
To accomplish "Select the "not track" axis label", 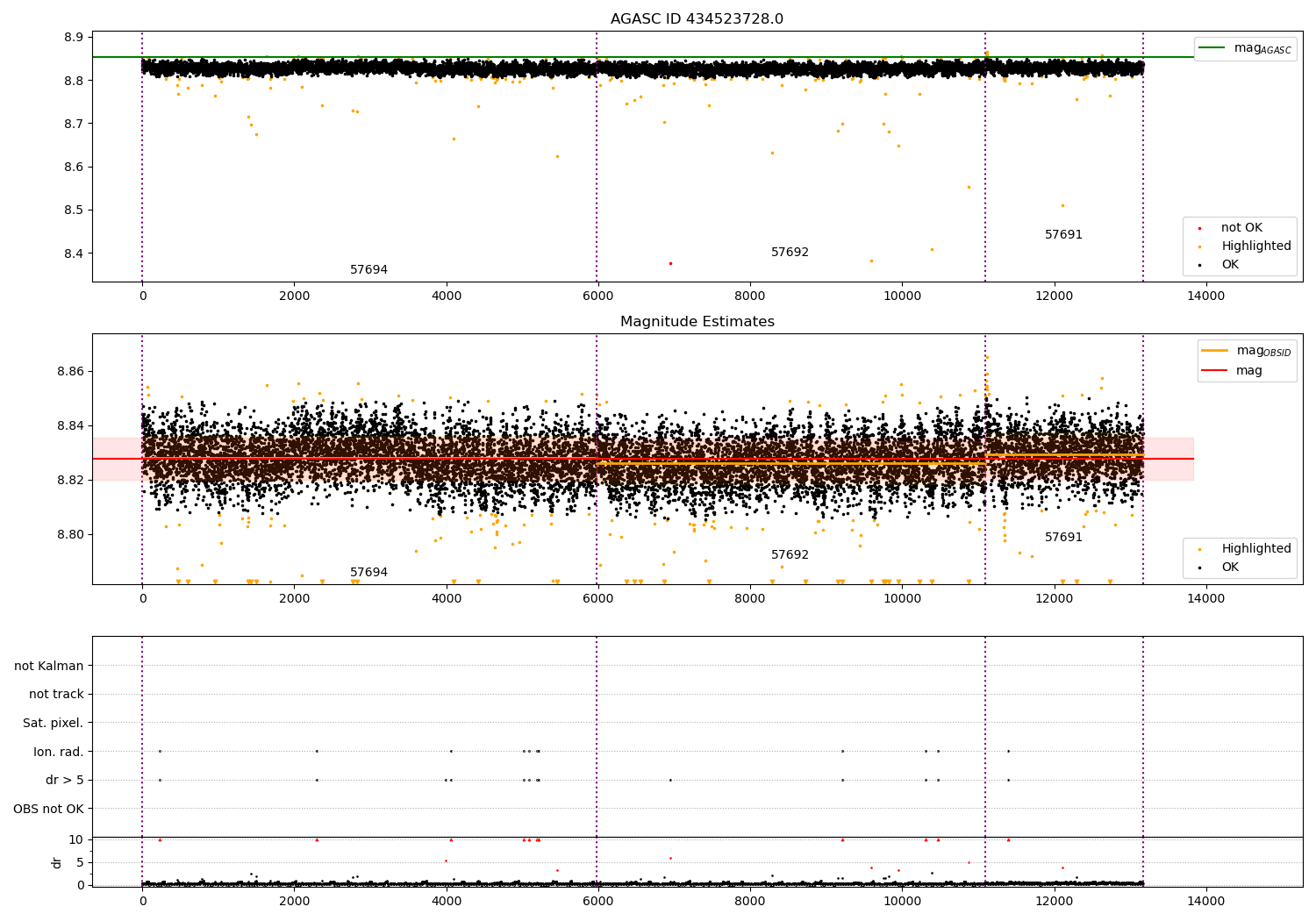I will click(56, 694).
